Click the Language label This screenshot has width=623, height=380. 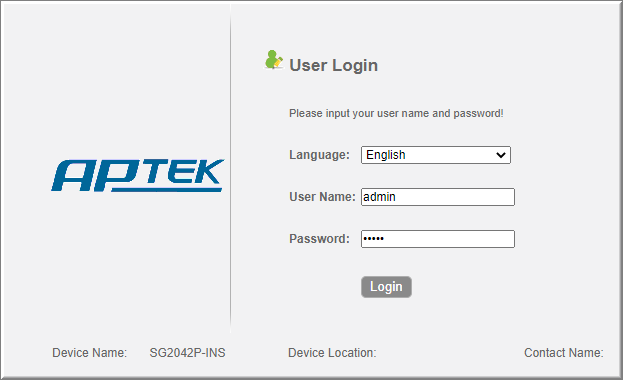point(319,155)
